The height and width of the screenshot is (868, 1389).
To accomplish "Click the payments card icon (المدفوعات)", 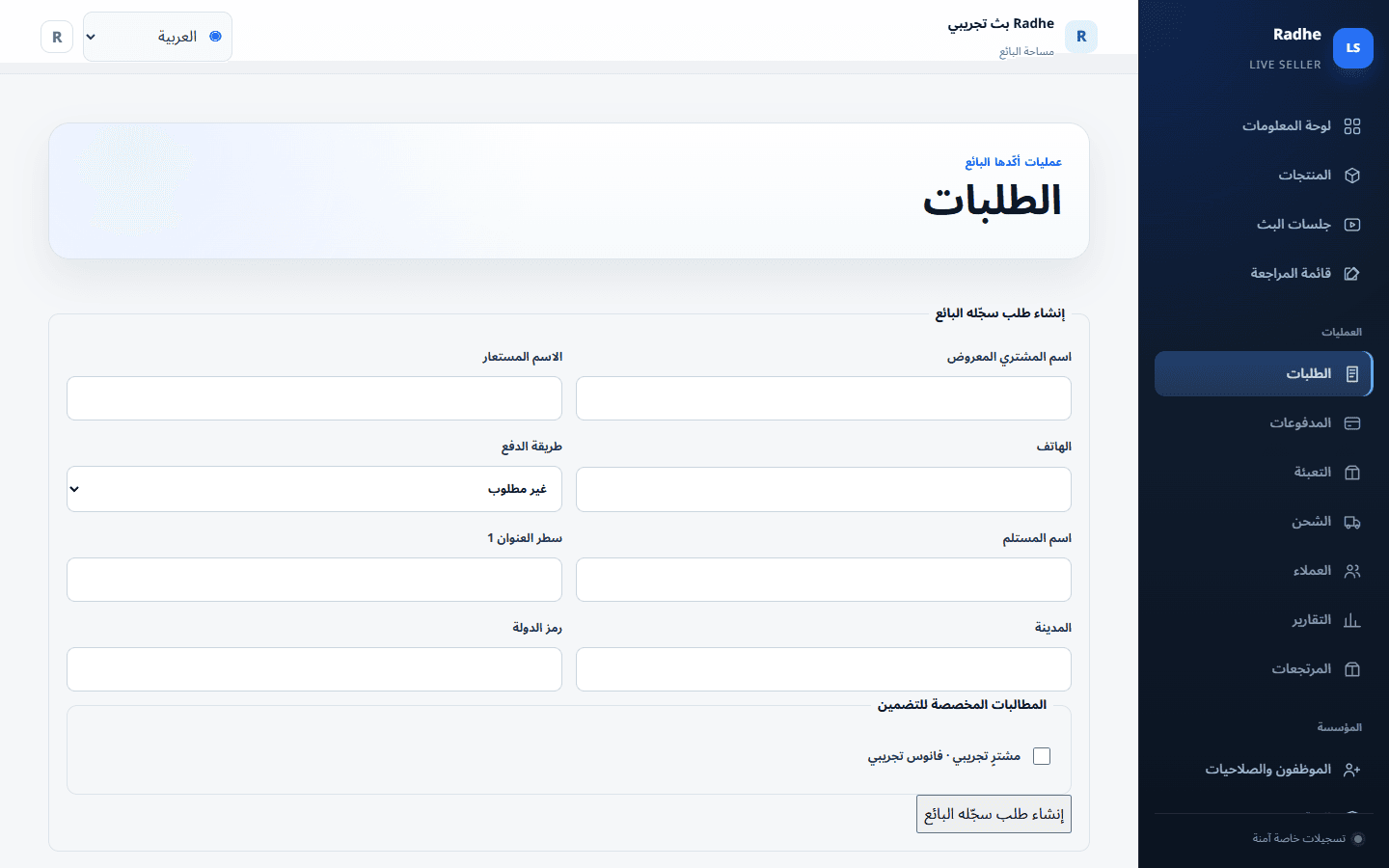I will (1352, 423).
